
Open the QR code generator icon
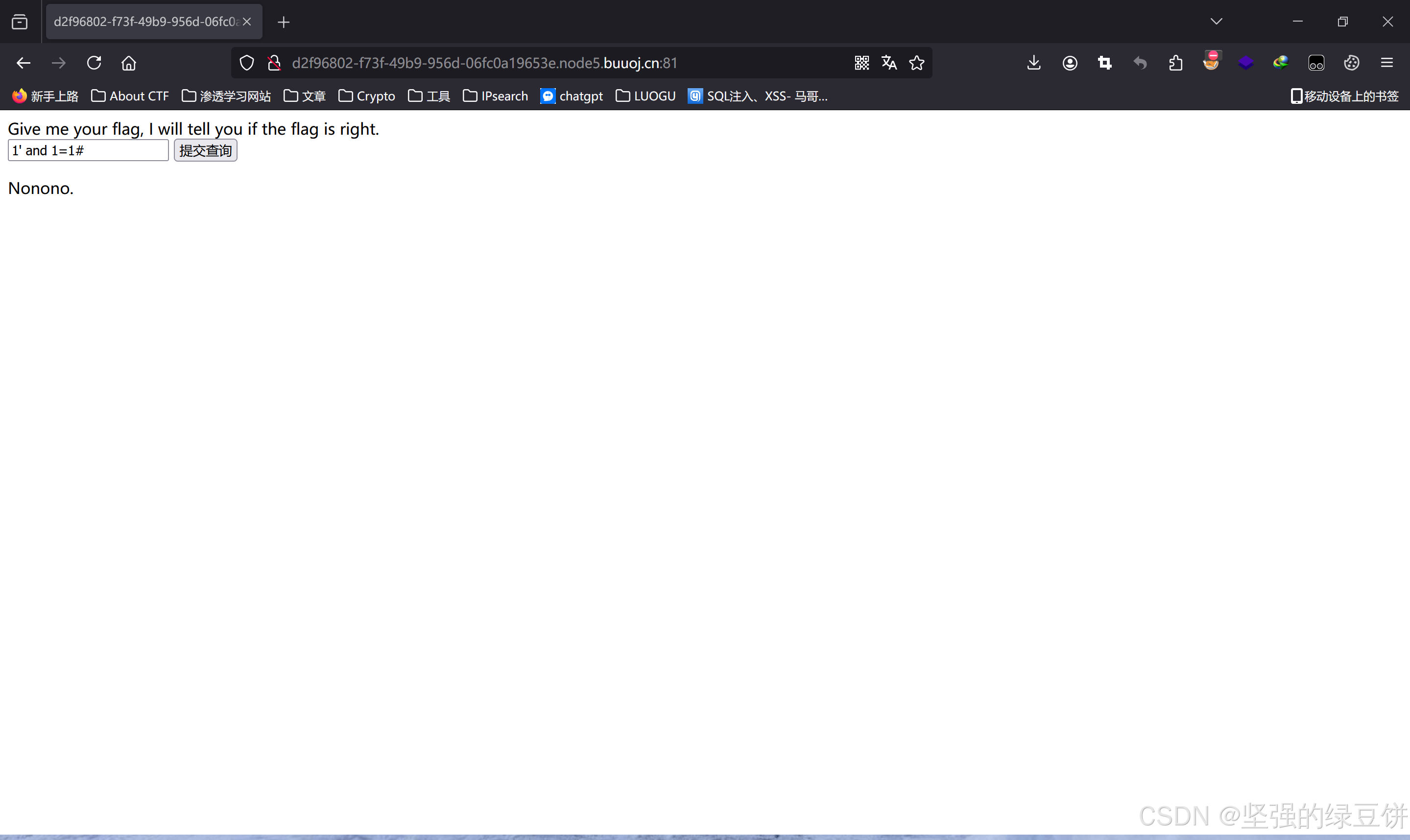point(862,63)
